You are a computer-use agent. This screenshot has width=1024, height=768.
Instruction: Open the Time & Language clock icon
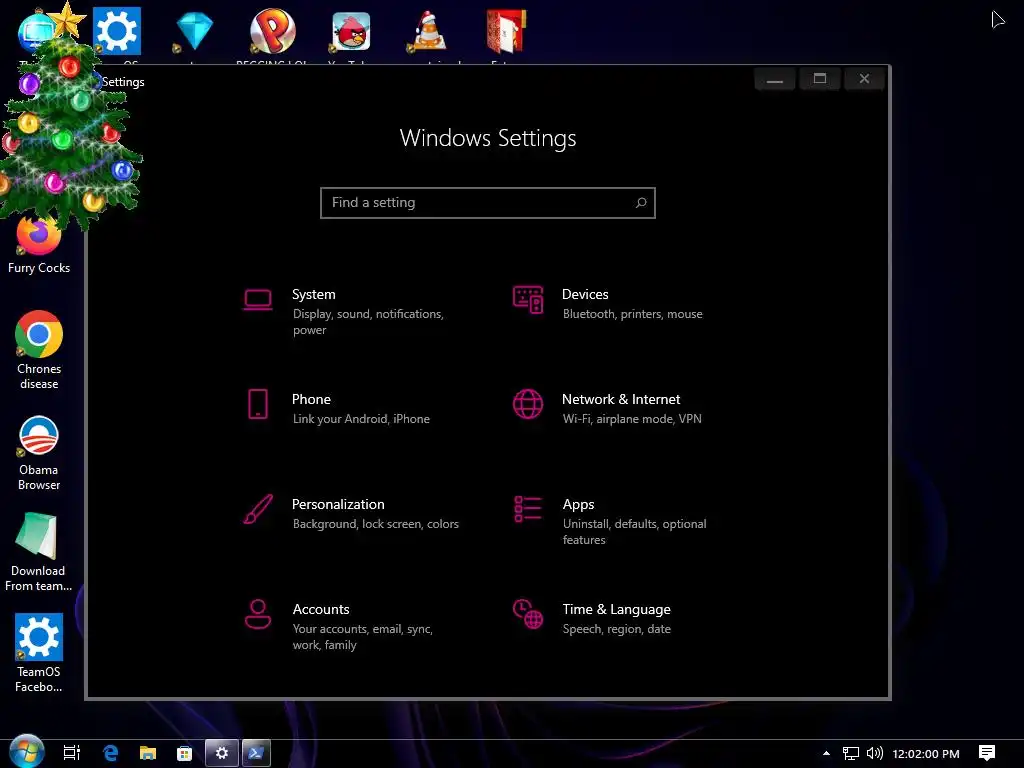(528, 614)
